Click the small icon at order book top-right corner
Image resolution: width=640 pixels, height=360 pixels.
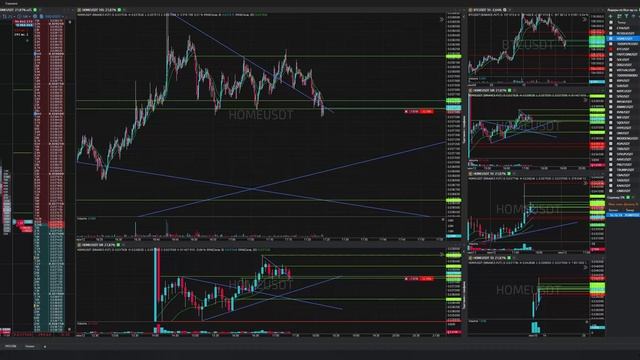(69, 22)
